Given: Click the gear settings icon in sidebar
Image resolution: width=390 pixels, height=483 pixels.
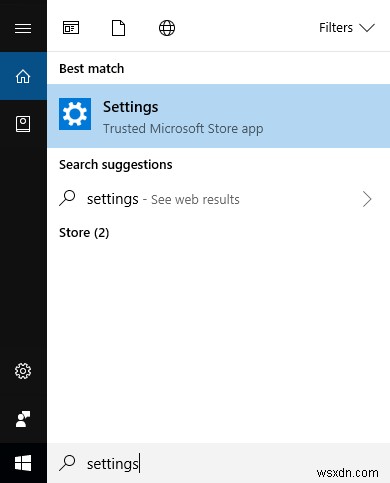Looking at the screenshot, I should coord(23,371).
